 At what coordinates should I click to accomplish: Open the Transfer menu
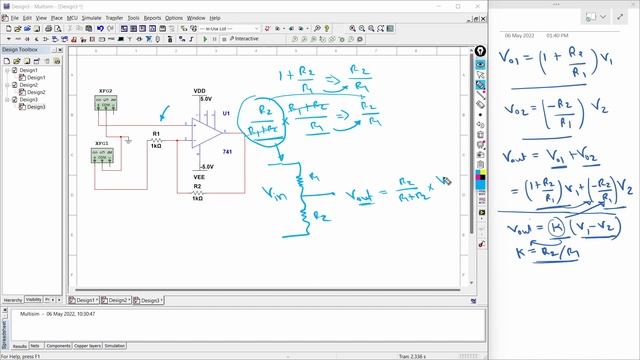(114, 18)
